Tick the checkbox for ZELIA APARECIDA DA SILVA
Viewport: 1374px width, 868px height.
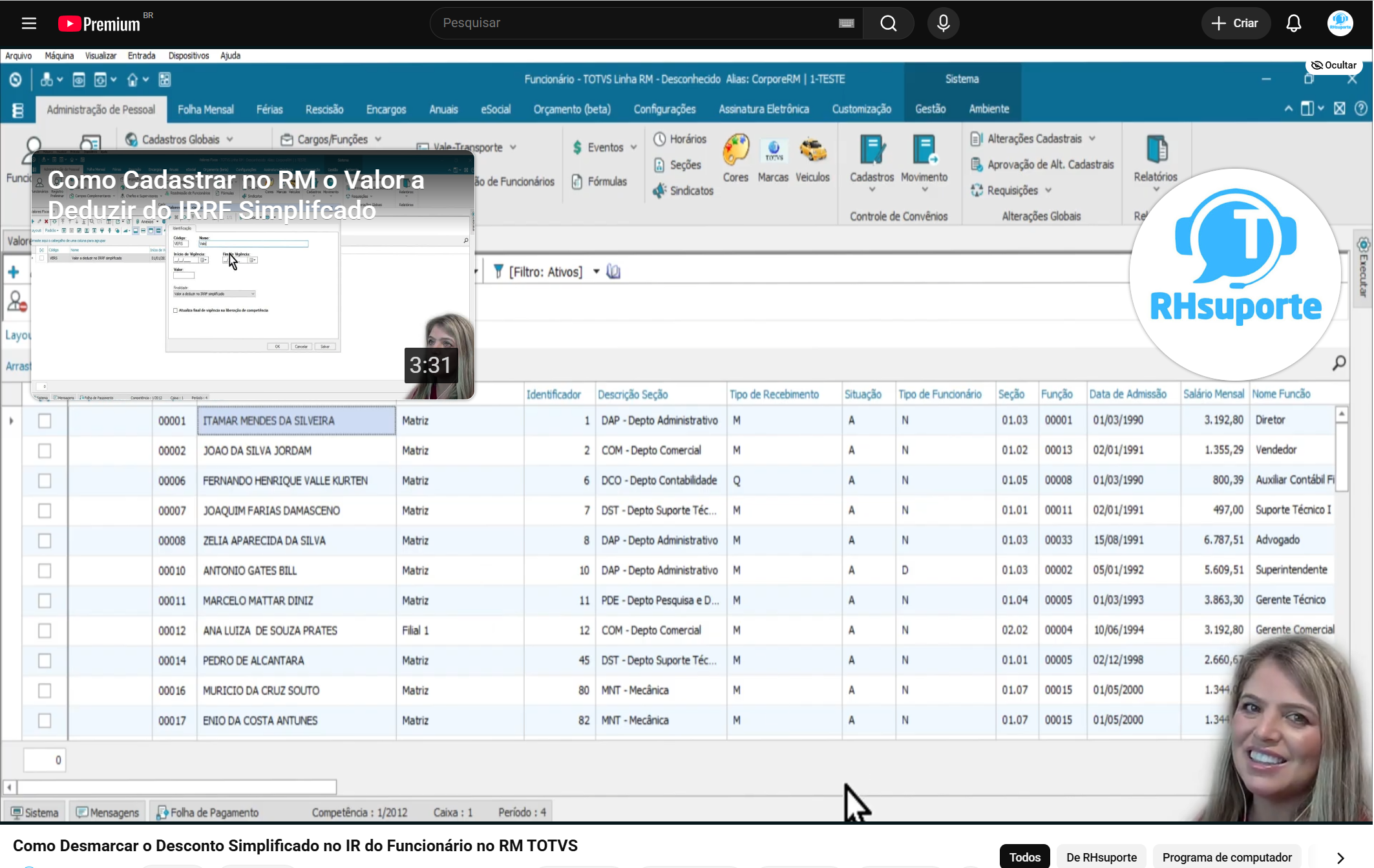(45, 540)
